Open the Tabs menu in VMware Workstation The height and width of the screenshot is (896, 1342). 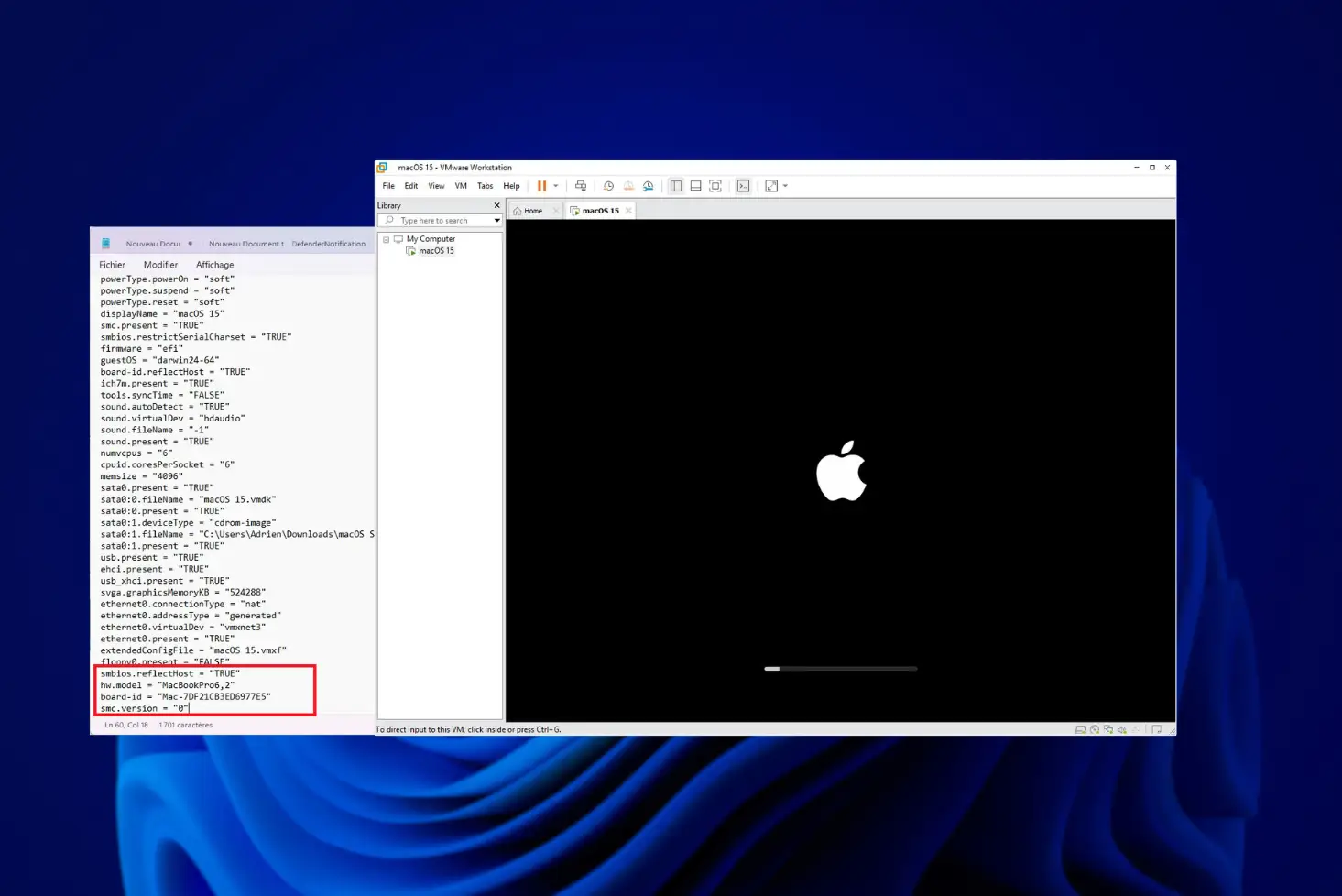tap(486, 186)
